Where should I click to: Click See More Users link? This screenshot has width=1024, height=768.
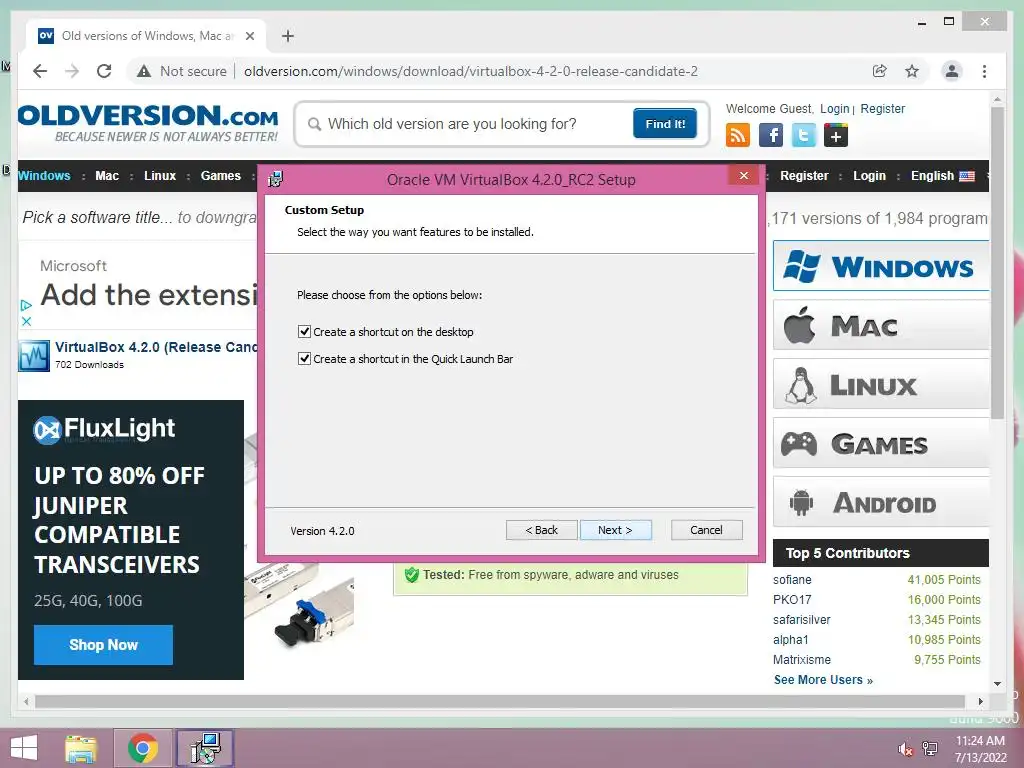coord(823,680)
